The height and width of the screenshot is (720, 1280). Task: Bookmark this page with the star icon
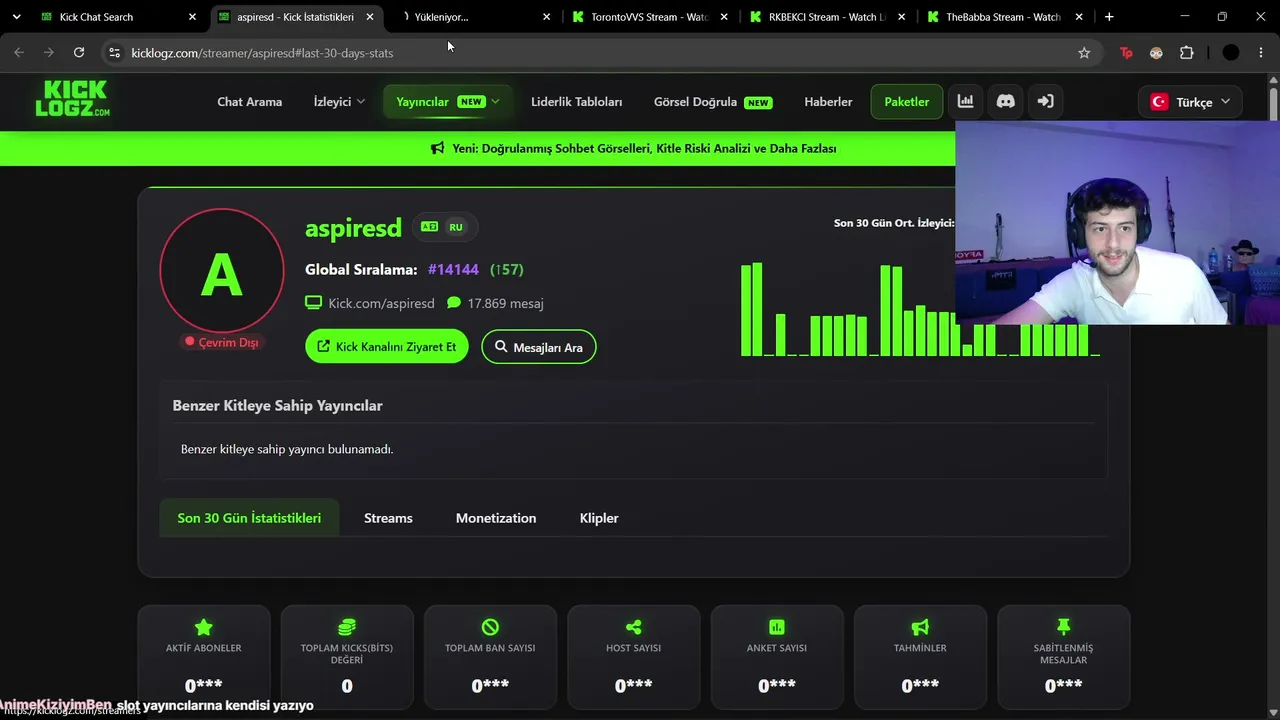1084,53
